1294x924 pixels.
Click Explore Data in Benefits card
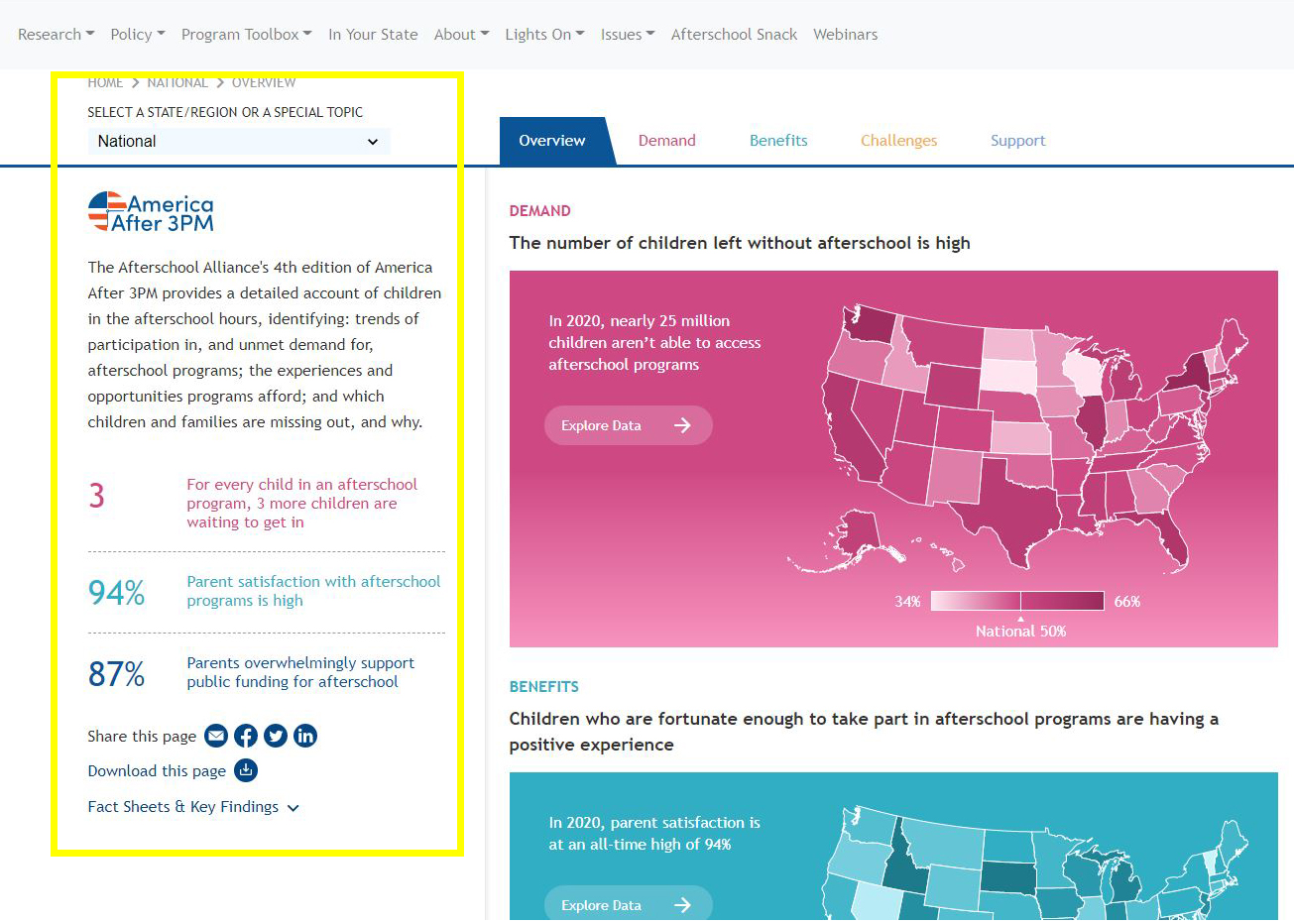629,904
